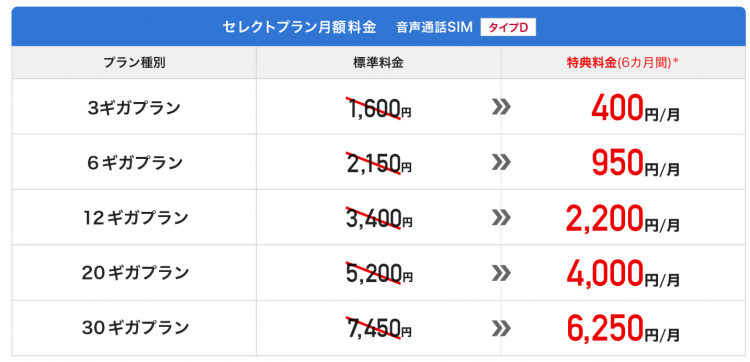Select the 6ギガプラン label

134,163
